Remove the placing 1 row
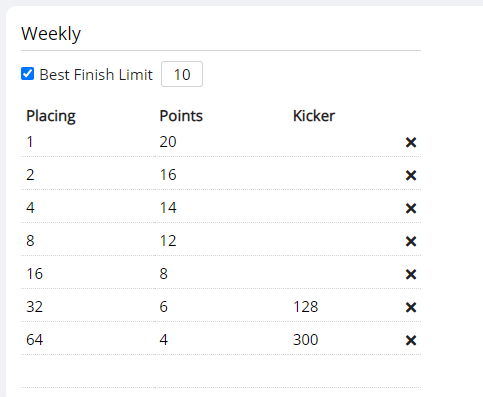 tap(411, 142)
